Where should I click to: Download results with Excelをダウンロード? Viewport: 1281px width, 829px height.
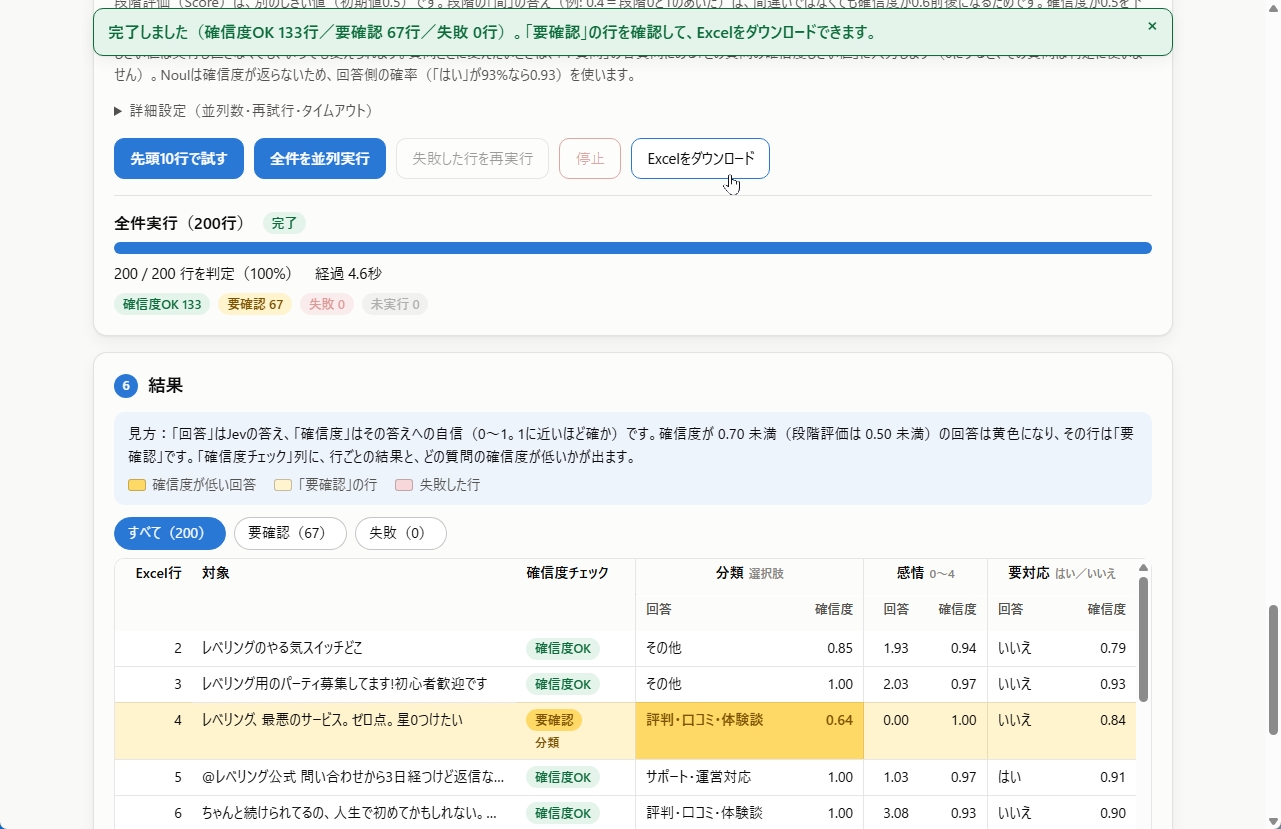pos(700,159)
